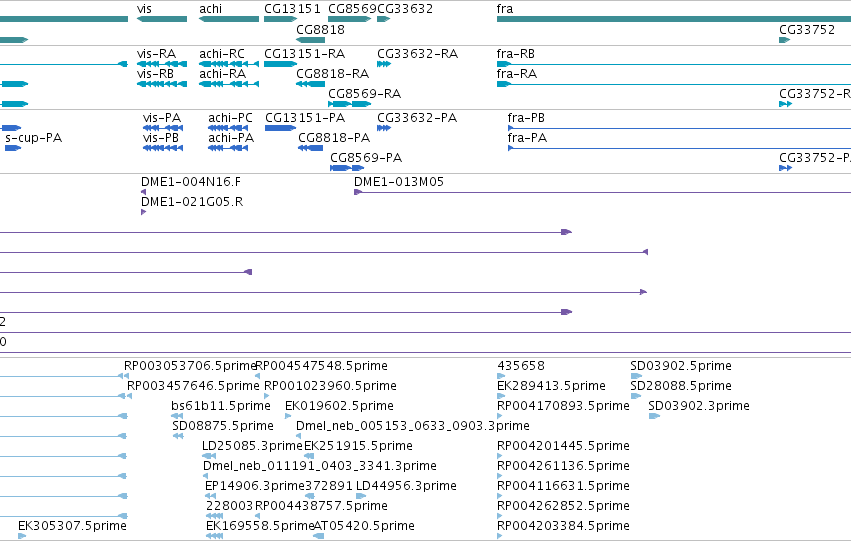Click the fra-RB transcript label
The width and height of the screenshot is (851, 541).
[516, 54]
